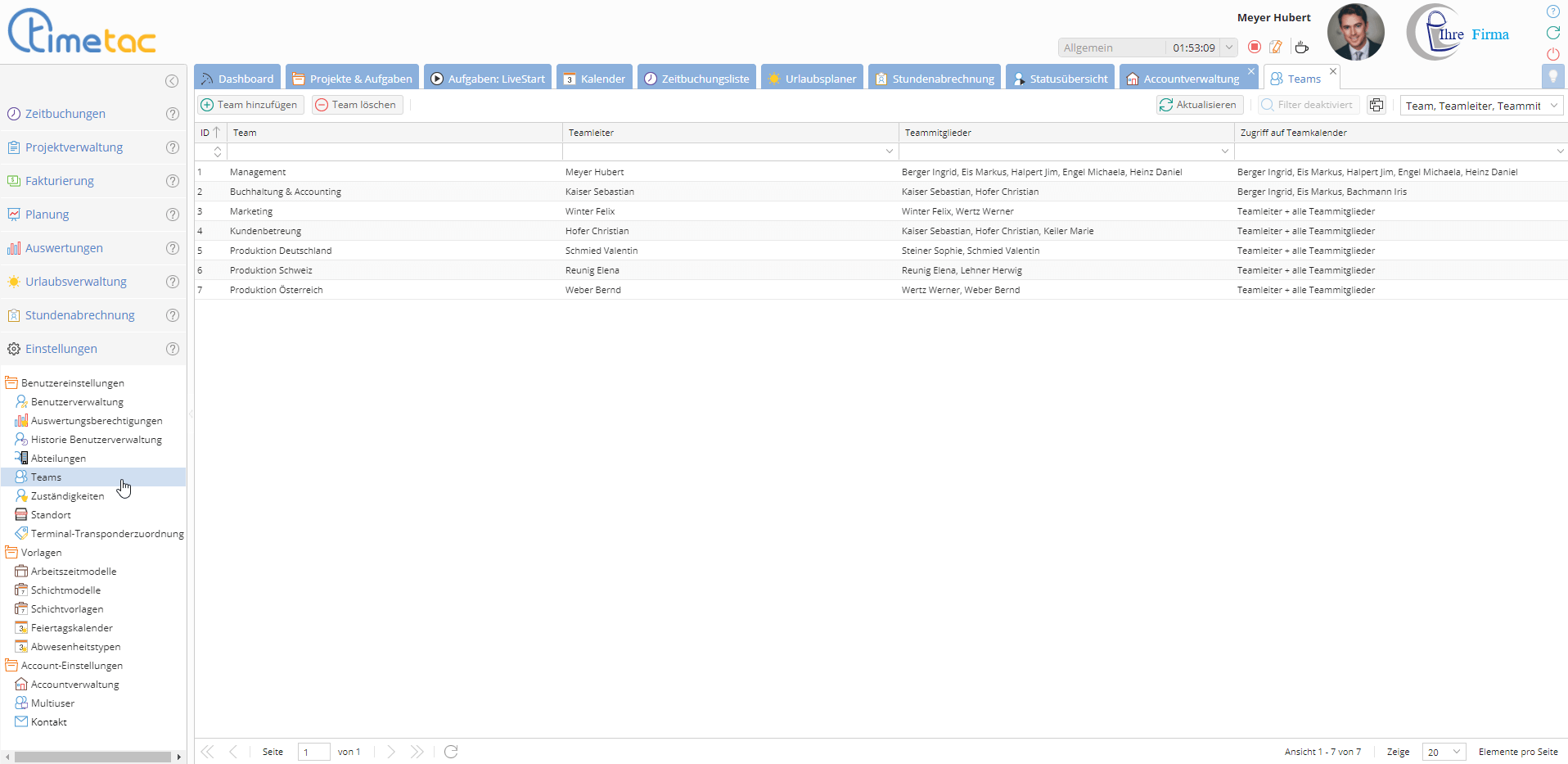Click the coffee cup break icon
The width and height of the screenshot is (1568, 764).
[x=1301, y=47]
